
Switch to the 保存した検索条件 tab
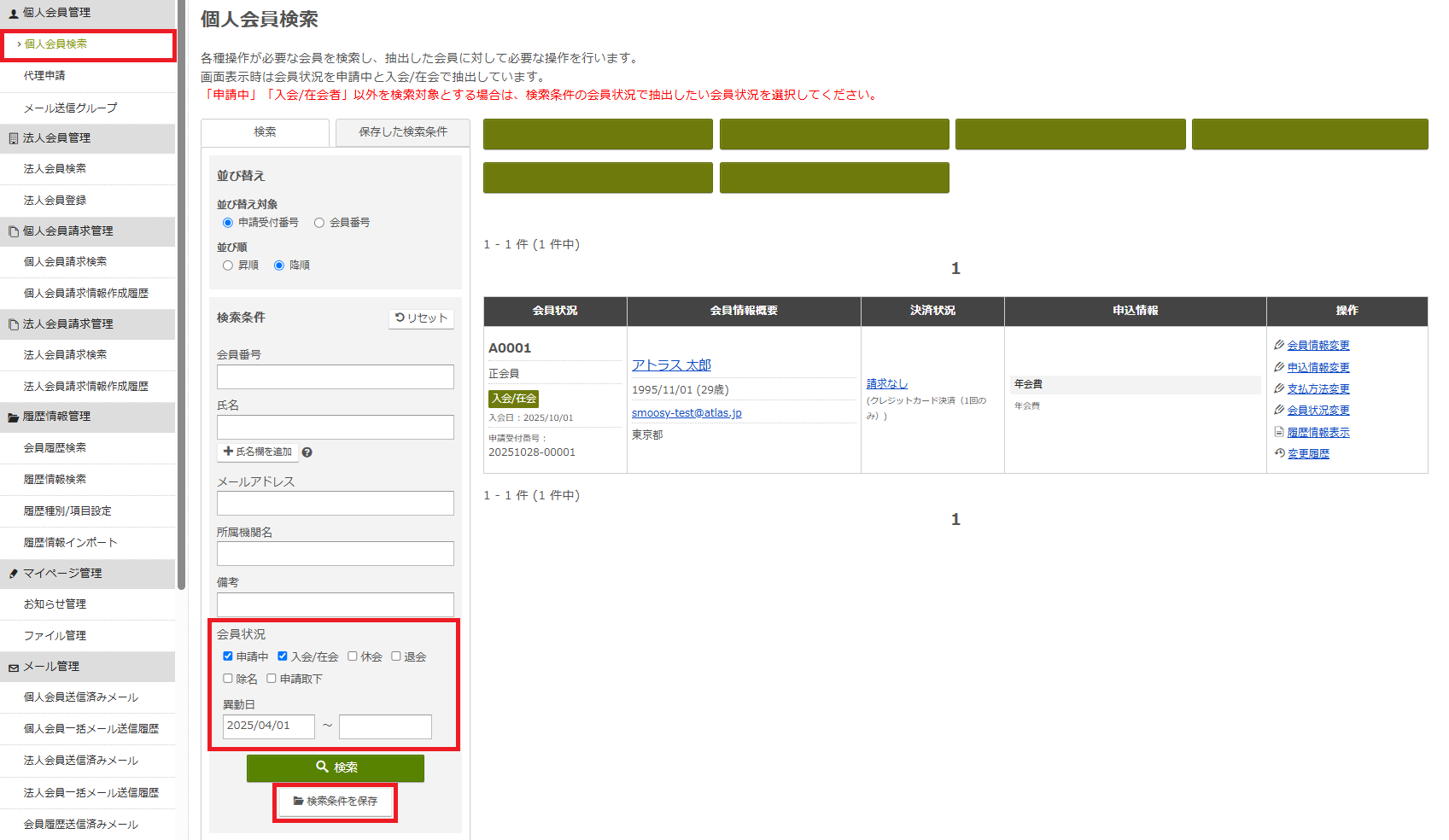[402, 132]
